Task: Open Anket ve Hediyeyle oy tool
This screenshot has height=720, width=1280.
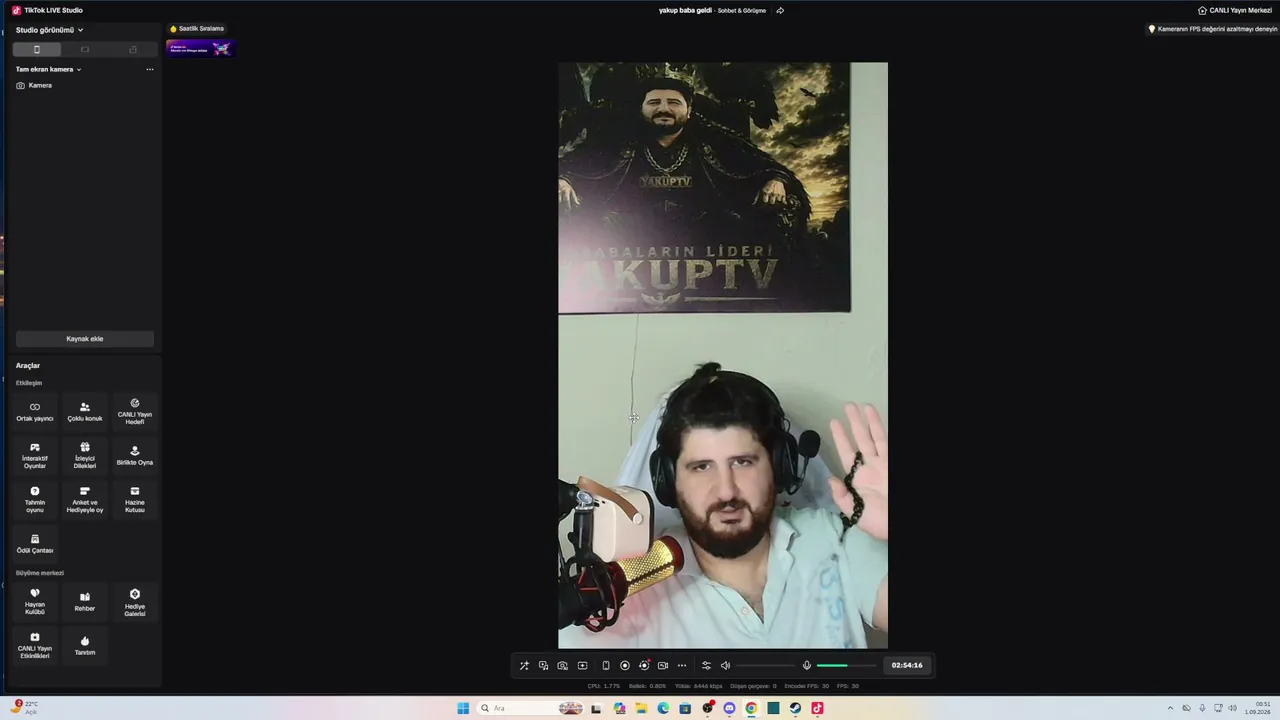Action: click(85, 499)
